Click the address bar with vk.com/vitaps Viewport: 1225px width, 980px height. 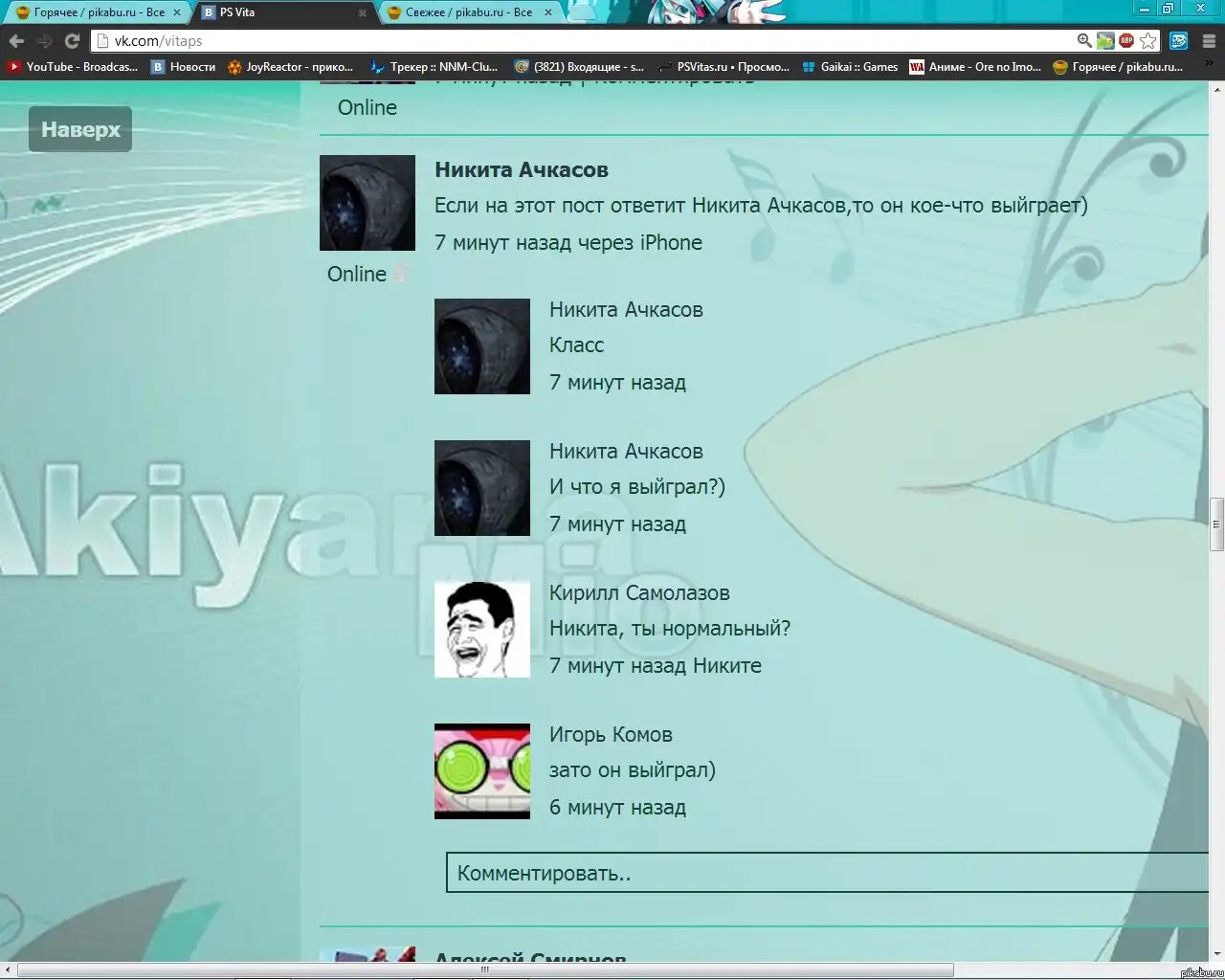click(x=574, y=41)
